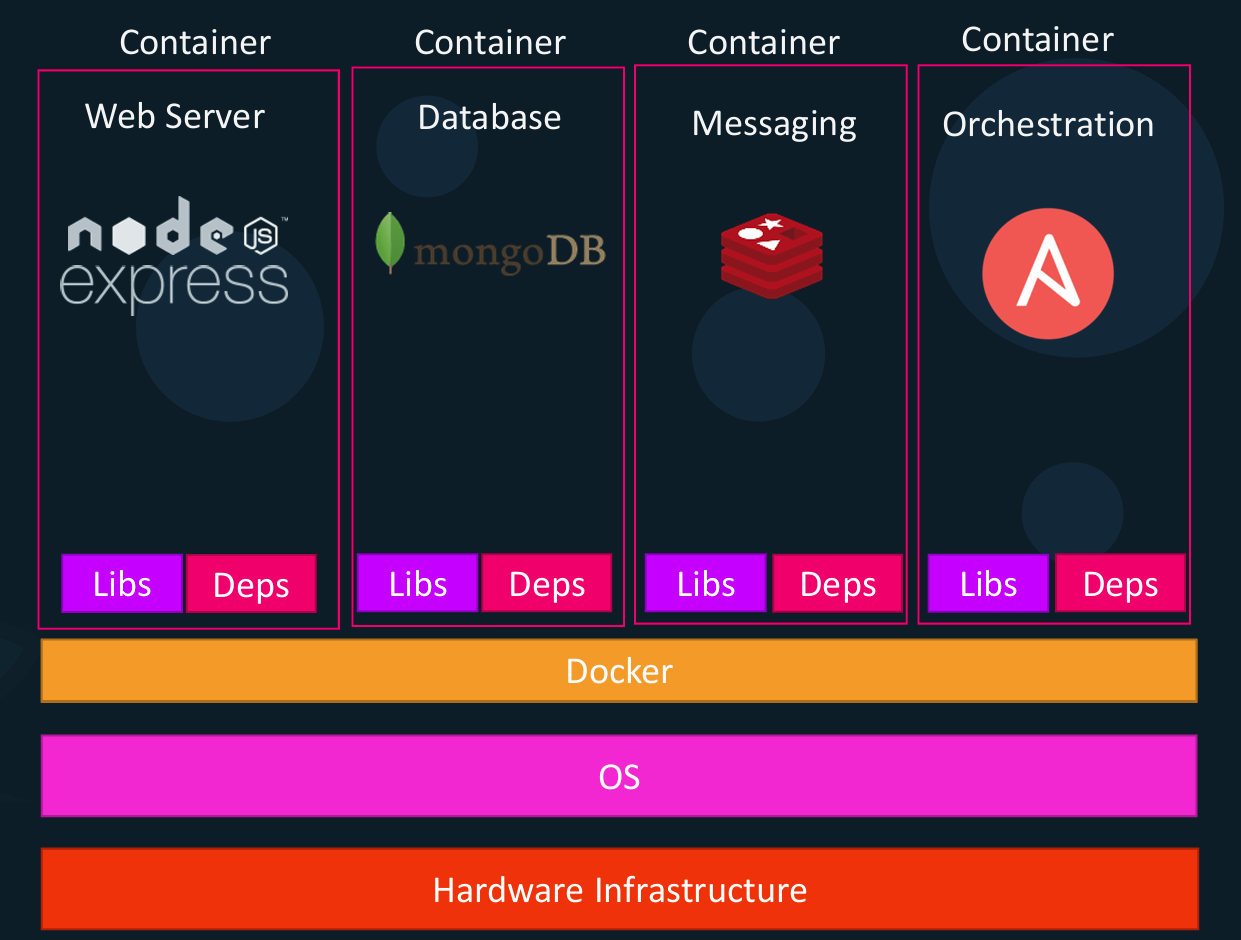Image resolution: width=1241 pixels, height=940 pixels.
Task: Click the red Hardware Infrastructure bar
Action: (619, 889)
